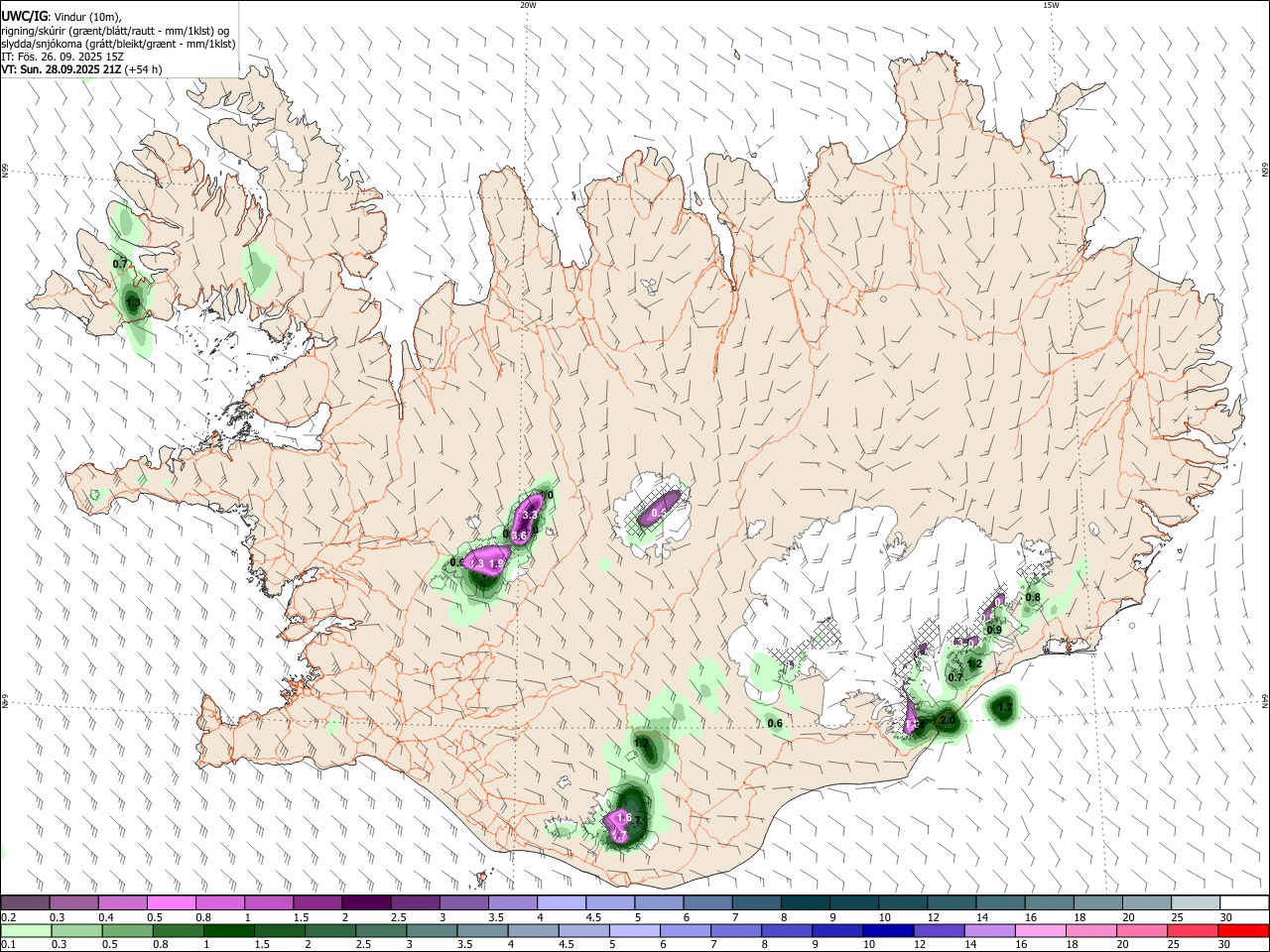Click the '0.8' value in the southeast
Image resolution: width=1270 pixels, height=952 pixels.
pos(1033,597)
